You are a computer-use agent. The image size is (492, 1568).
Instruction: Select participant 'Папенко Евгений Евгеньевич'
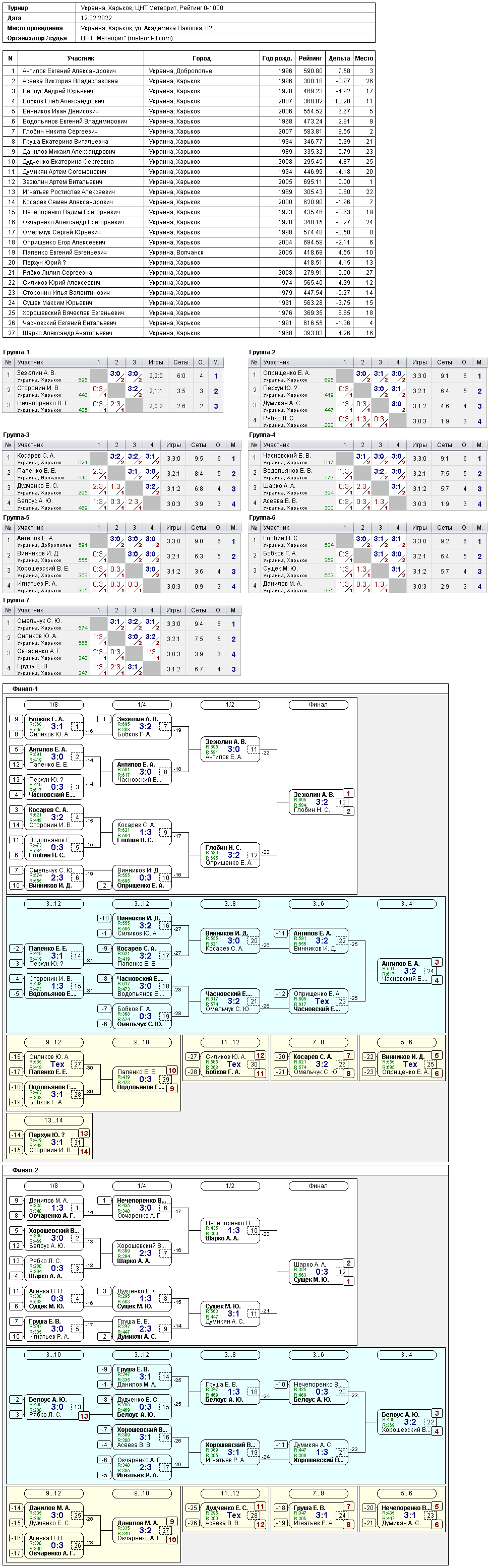tap(64, 252)
